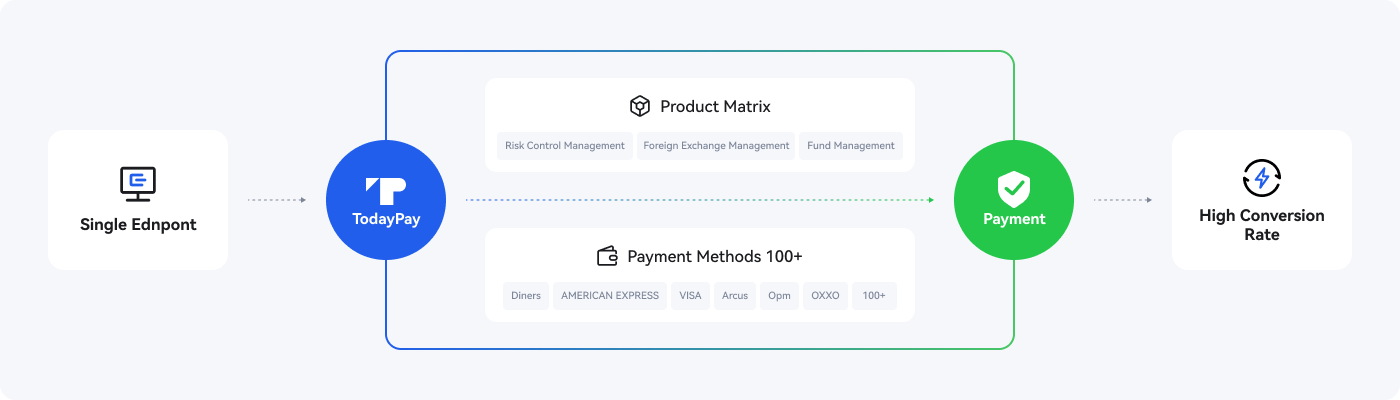Viewport: 1400px width, 400px height.
Task: Click the TodayPay logo circle
Action: coord(386,200)
